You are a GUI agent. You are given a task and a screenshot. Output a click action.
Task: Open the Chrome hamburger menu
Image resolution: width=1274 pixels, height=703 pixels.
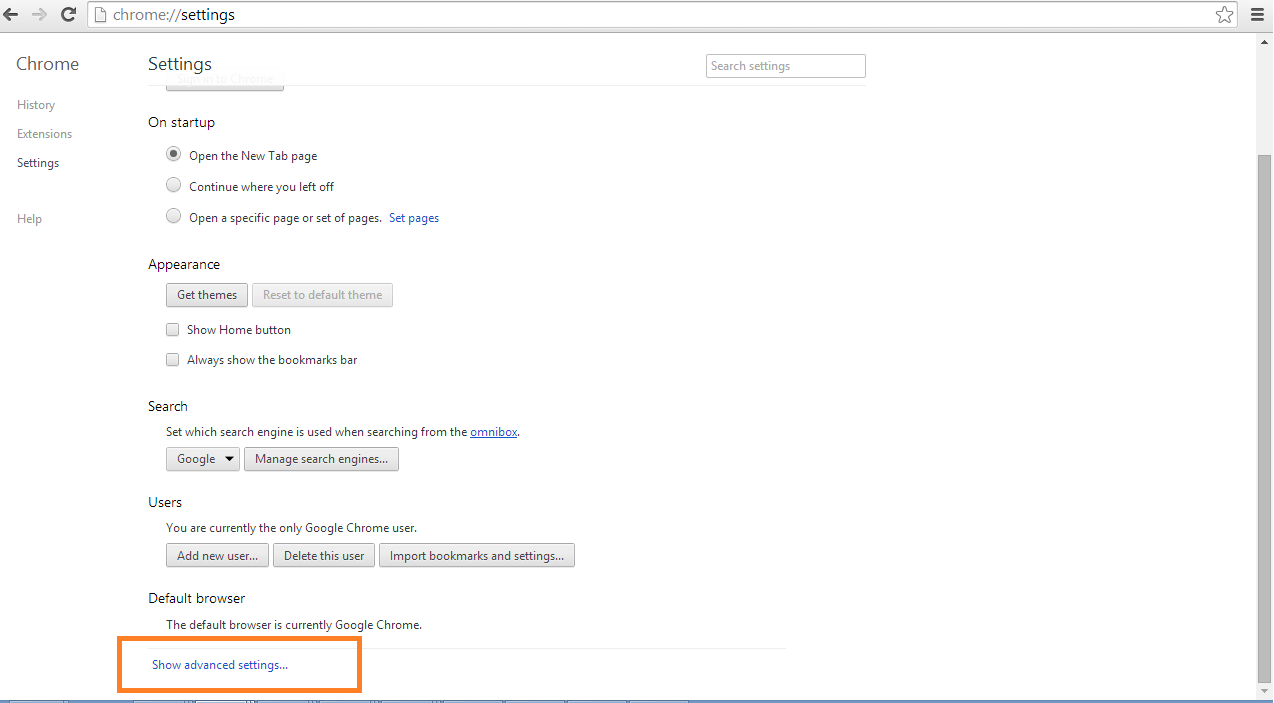(x=1257, y=15)
